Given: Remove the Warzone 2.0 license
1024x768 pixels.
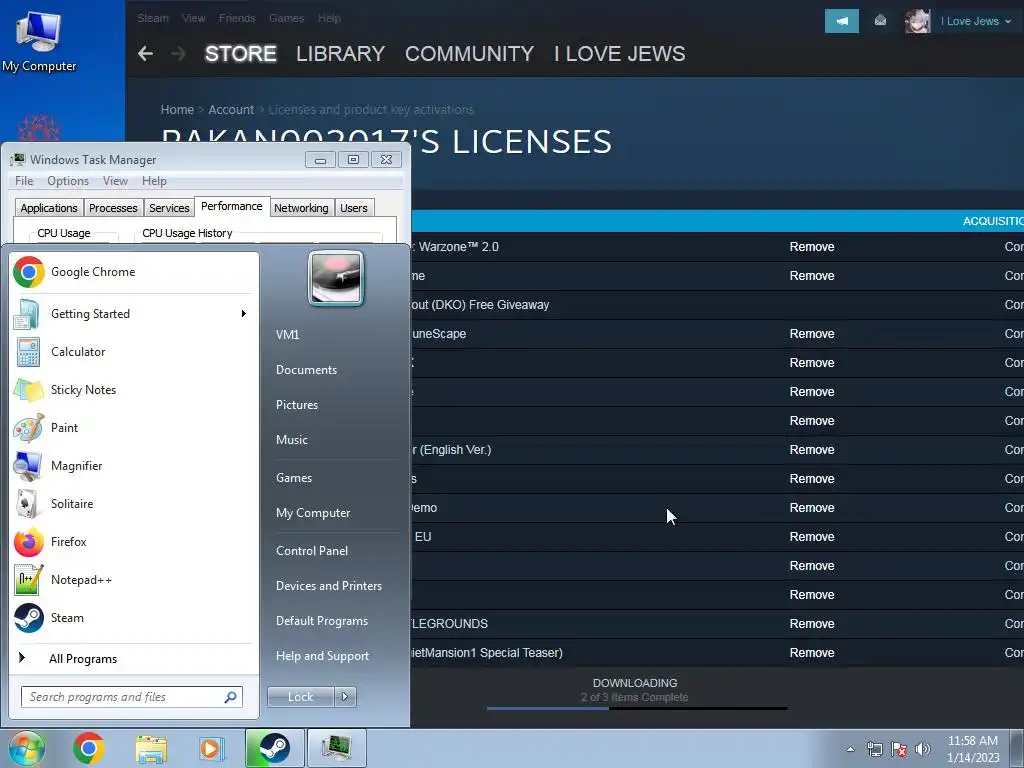Looking at the screenshot, I should point(812,247).
